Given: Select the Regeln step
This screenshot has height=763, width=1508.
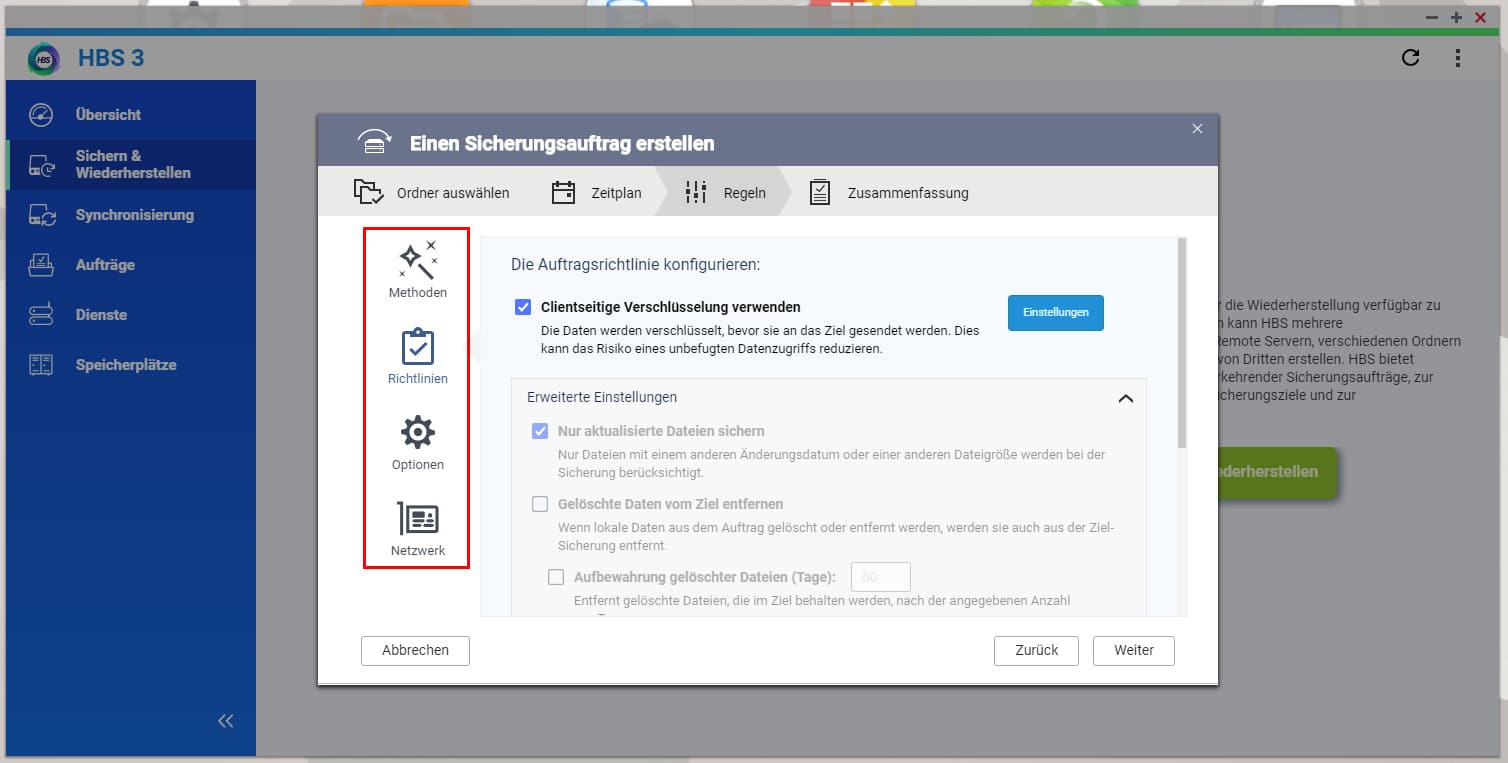Looking at the screenshot, I should (725, 192).
